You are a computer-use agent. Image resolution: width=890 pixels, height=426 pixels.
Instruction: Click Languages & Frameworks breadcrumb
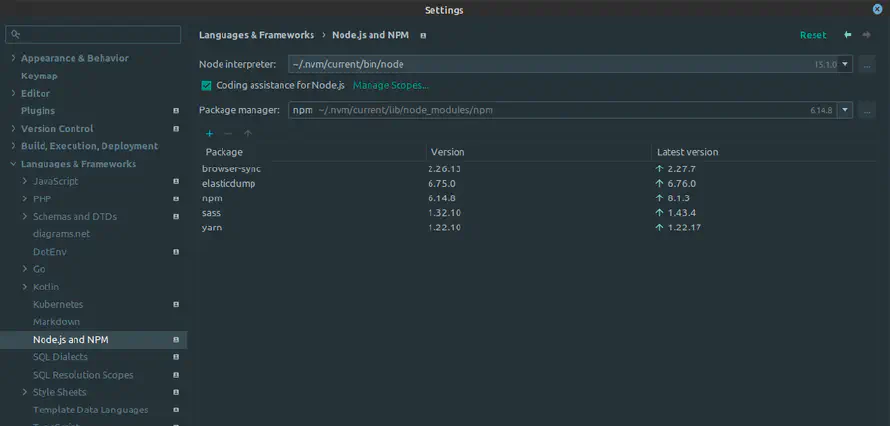[256, 35]
